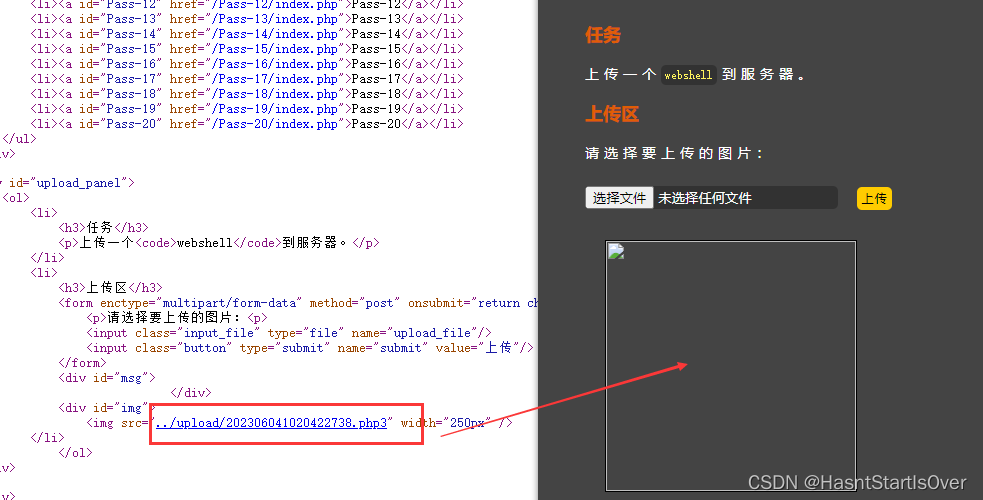This screenshot has width=983, height=500.
Task: Click the broken image icon in preview
Action: [616, 251]
